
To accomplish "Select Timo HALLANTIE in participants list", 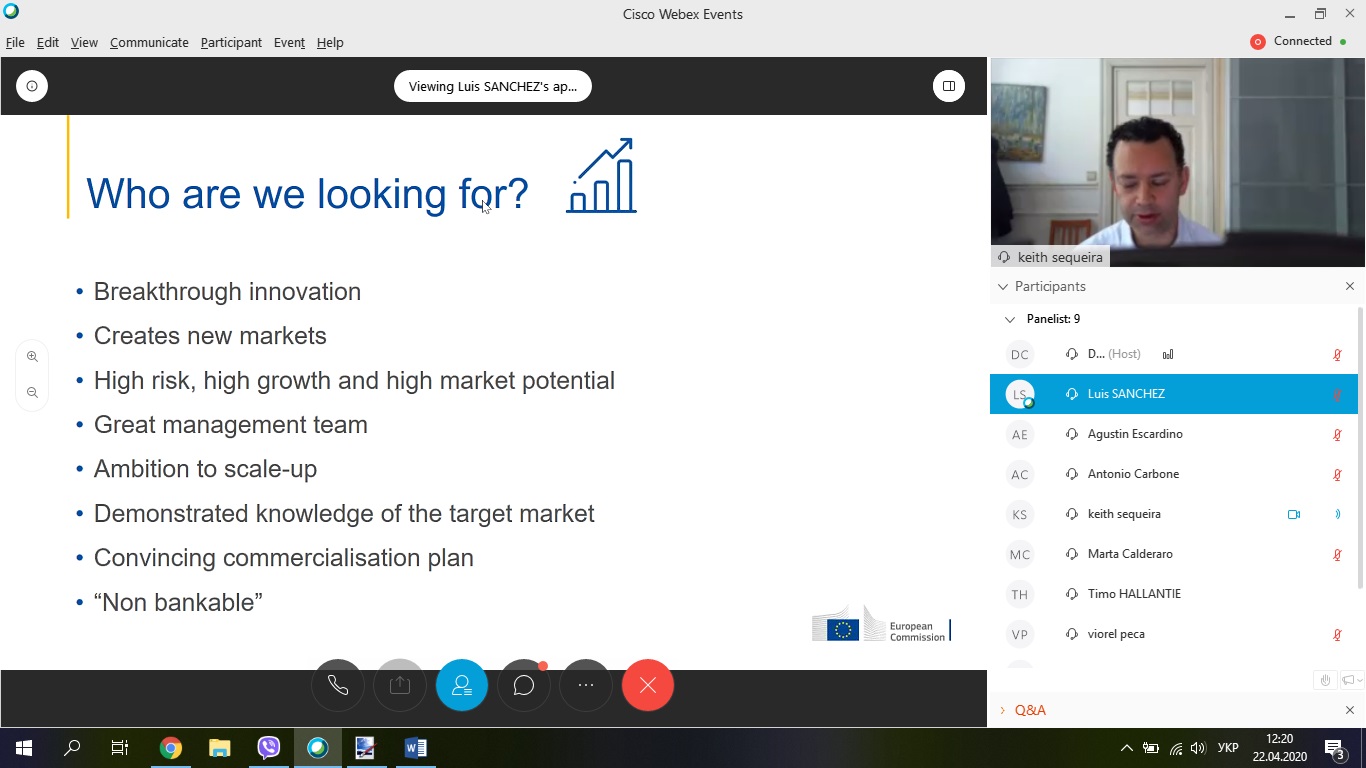I will (1174, 594).
